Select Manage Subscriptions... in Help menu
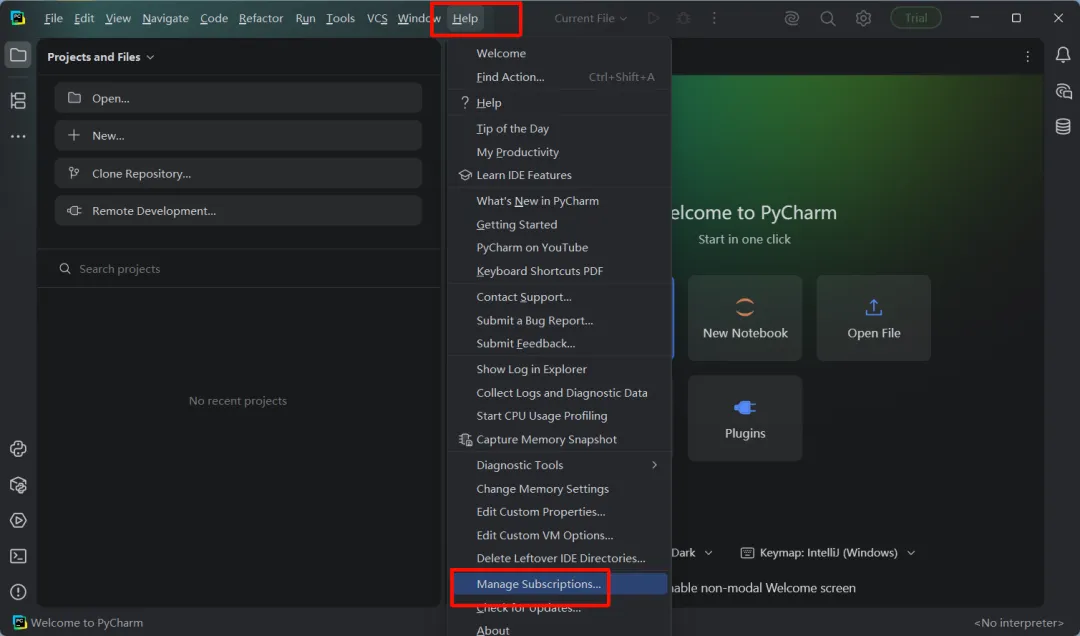Viewport: 1080px width, 636px height. [x=559, y=584]
